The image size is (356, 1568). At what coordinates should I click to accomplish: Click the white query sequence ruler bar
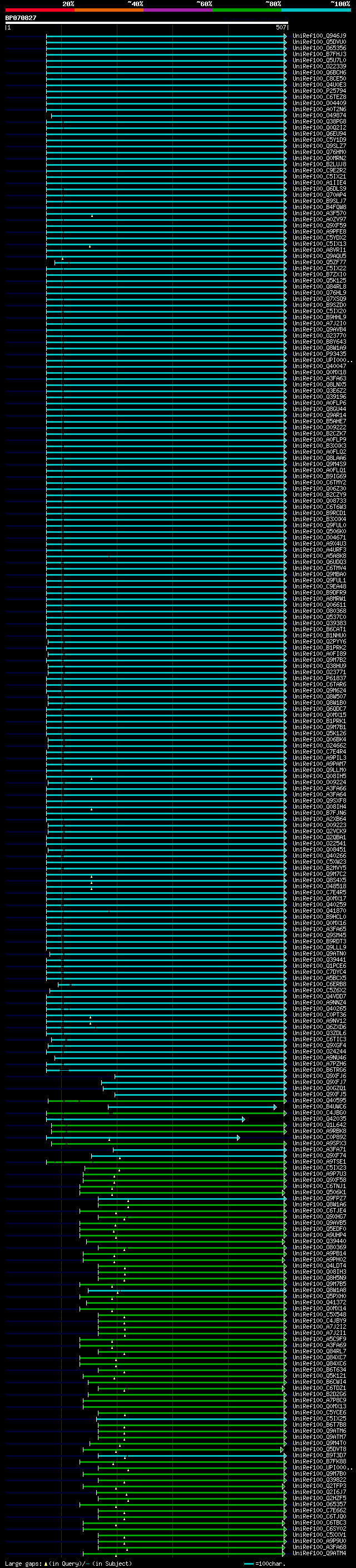tap(147, 23)
